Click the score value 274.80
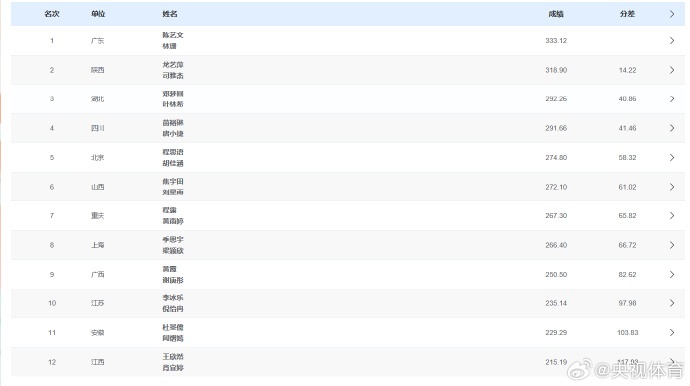Viewport: 690px width, 386px height. pos(556,158)
